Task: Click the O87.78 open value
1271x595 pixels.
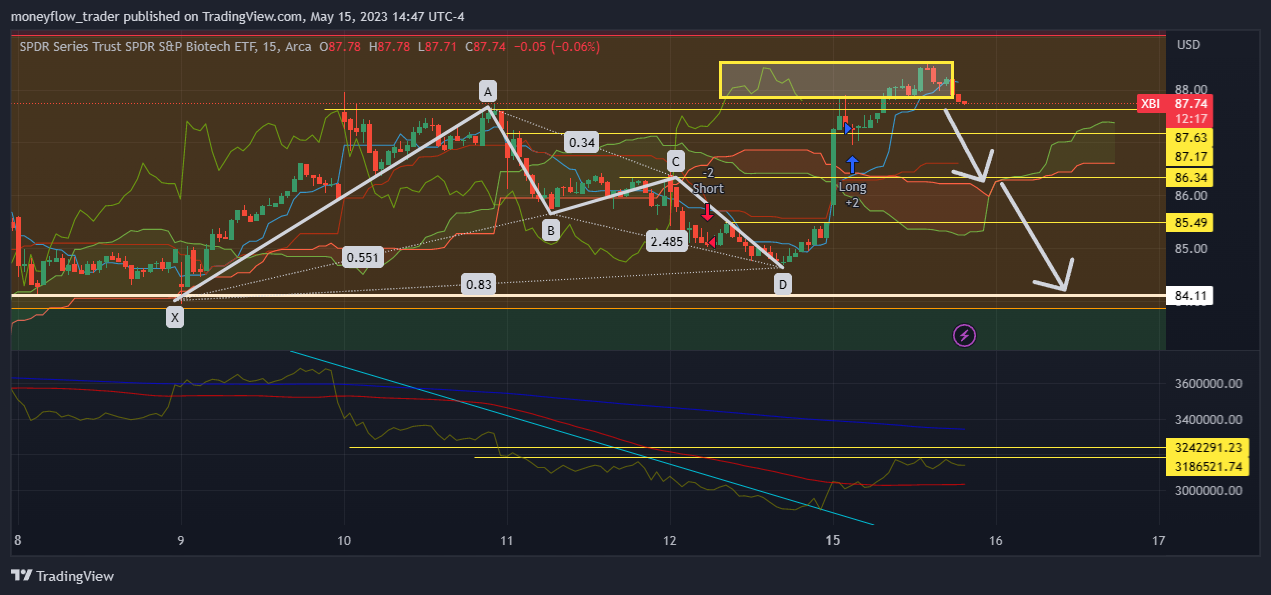Action: coord(340,46)
